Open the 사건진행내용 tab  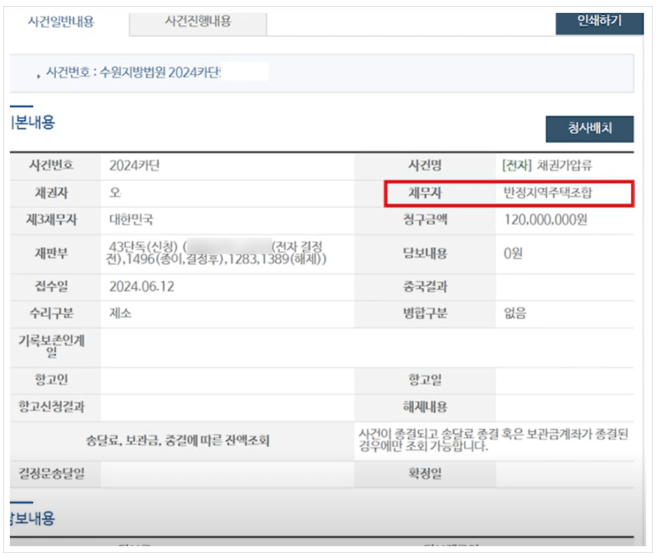pos(197,21)
